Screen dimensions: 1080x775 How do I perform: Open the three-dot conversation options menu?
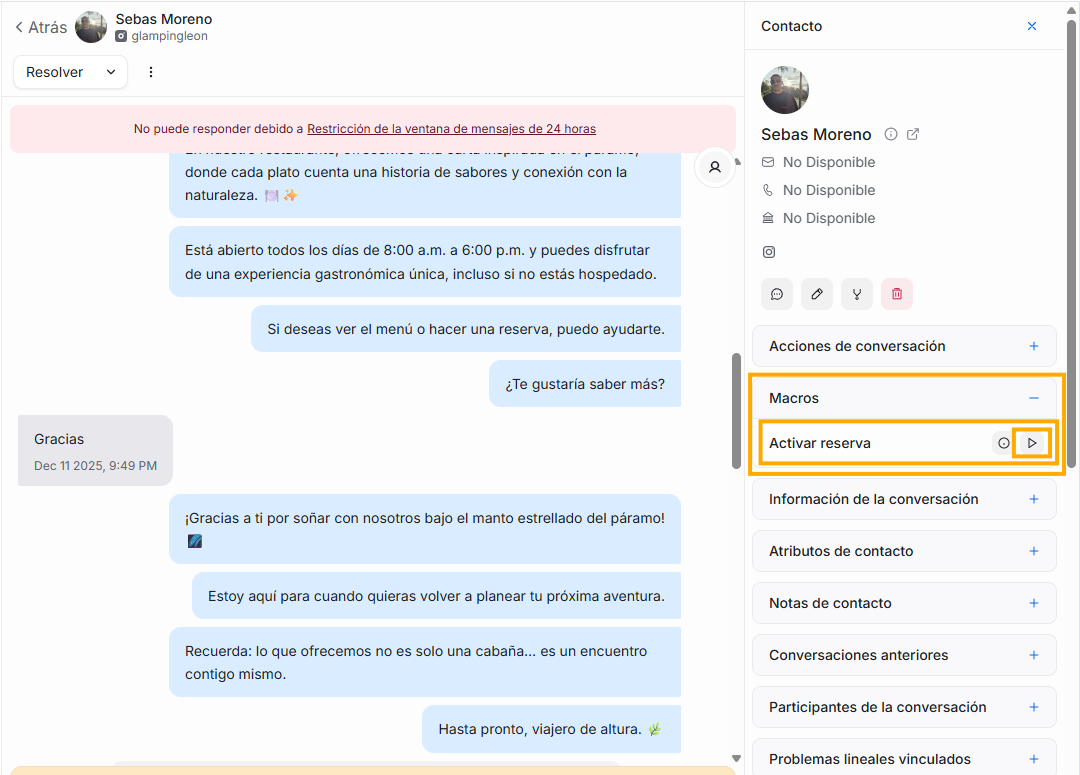[151, 72]
